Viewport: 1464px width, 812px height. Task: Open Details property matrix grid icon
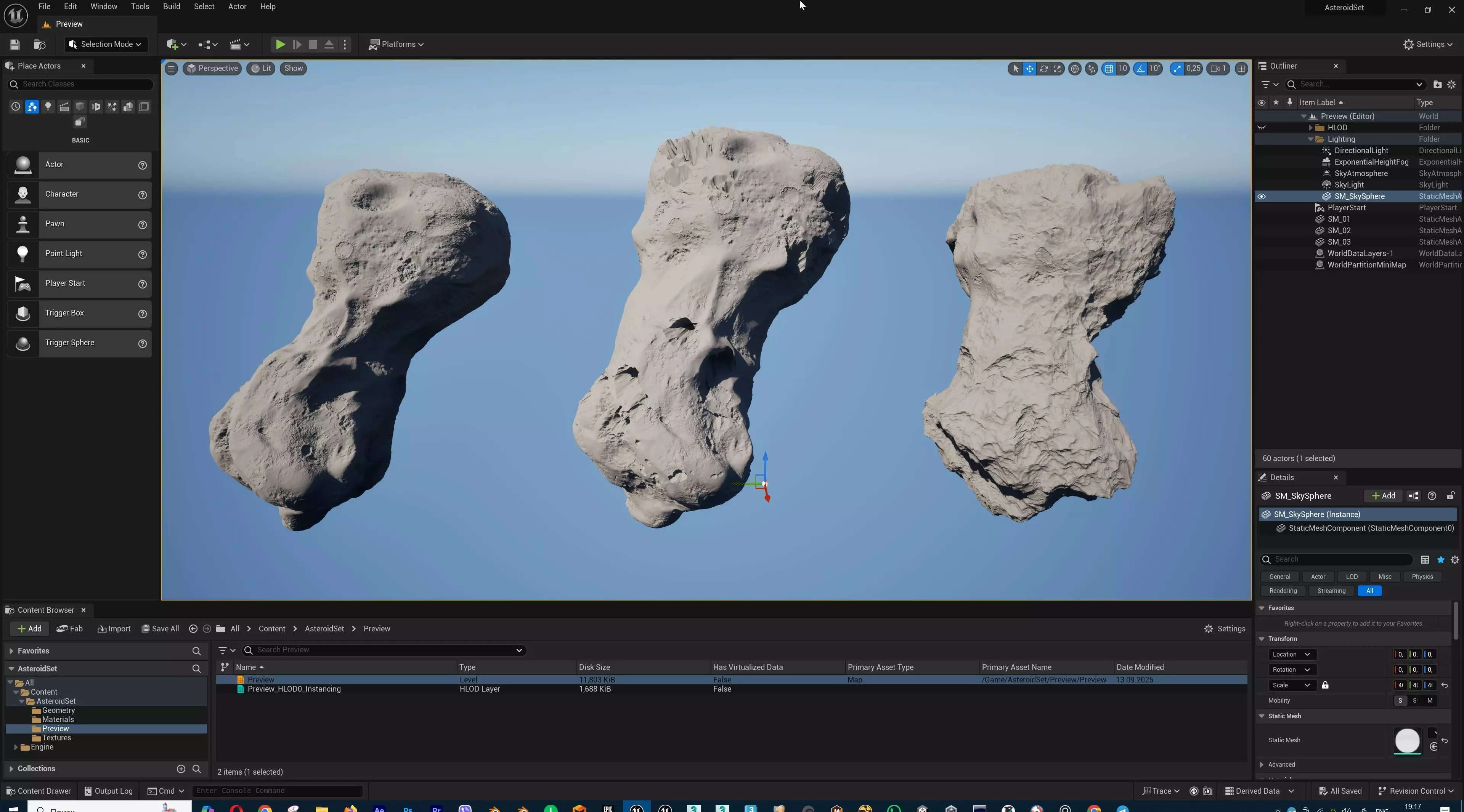pyautogui.click(x=1425, y=560)
